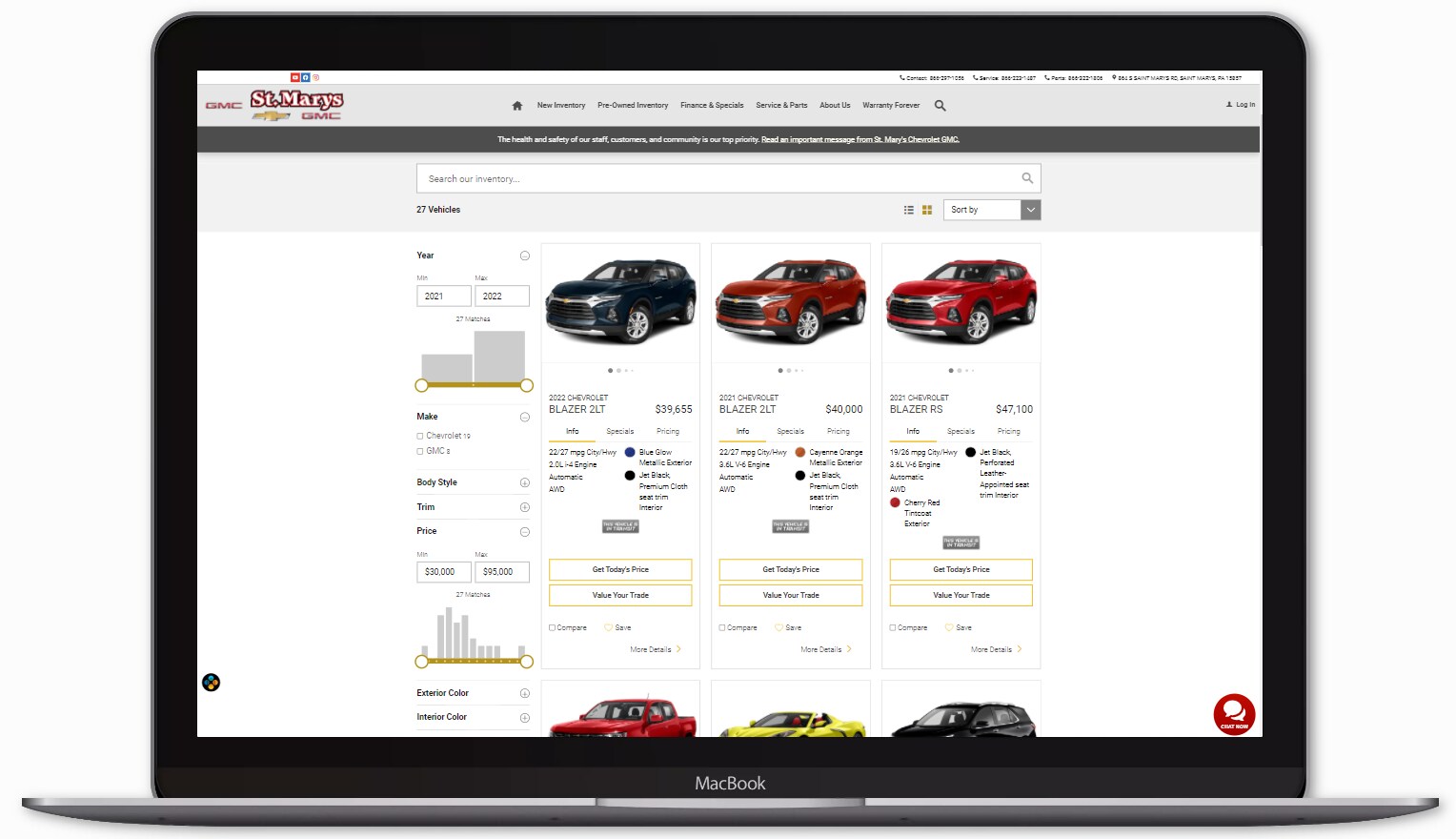This screenshot has height=839, width=1456.
Task: Collapse the Year filter section
Action: (524, 256)
